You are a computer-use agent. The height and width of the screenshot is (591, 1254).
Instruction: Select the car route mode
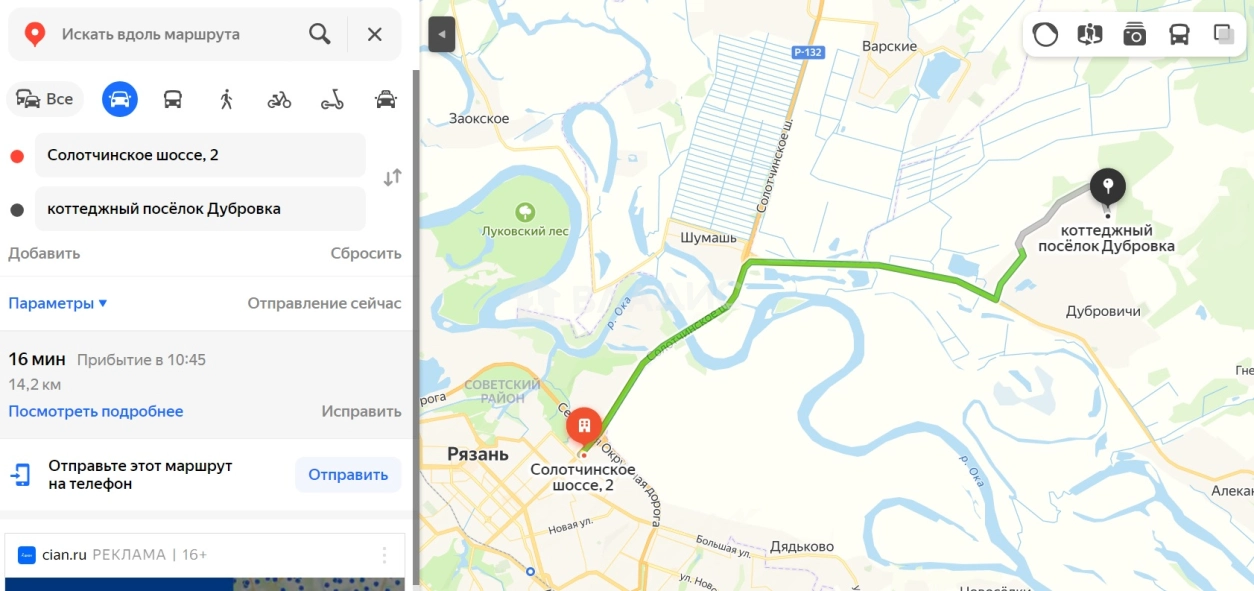click(120, 99)
